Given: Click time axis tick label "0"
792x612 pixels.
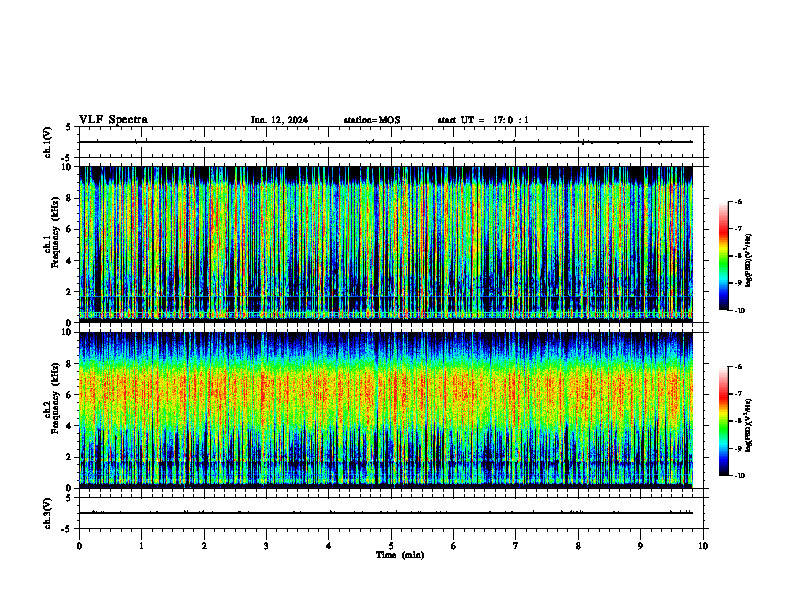Looking at the screenshot, I should tap(79, 546).
